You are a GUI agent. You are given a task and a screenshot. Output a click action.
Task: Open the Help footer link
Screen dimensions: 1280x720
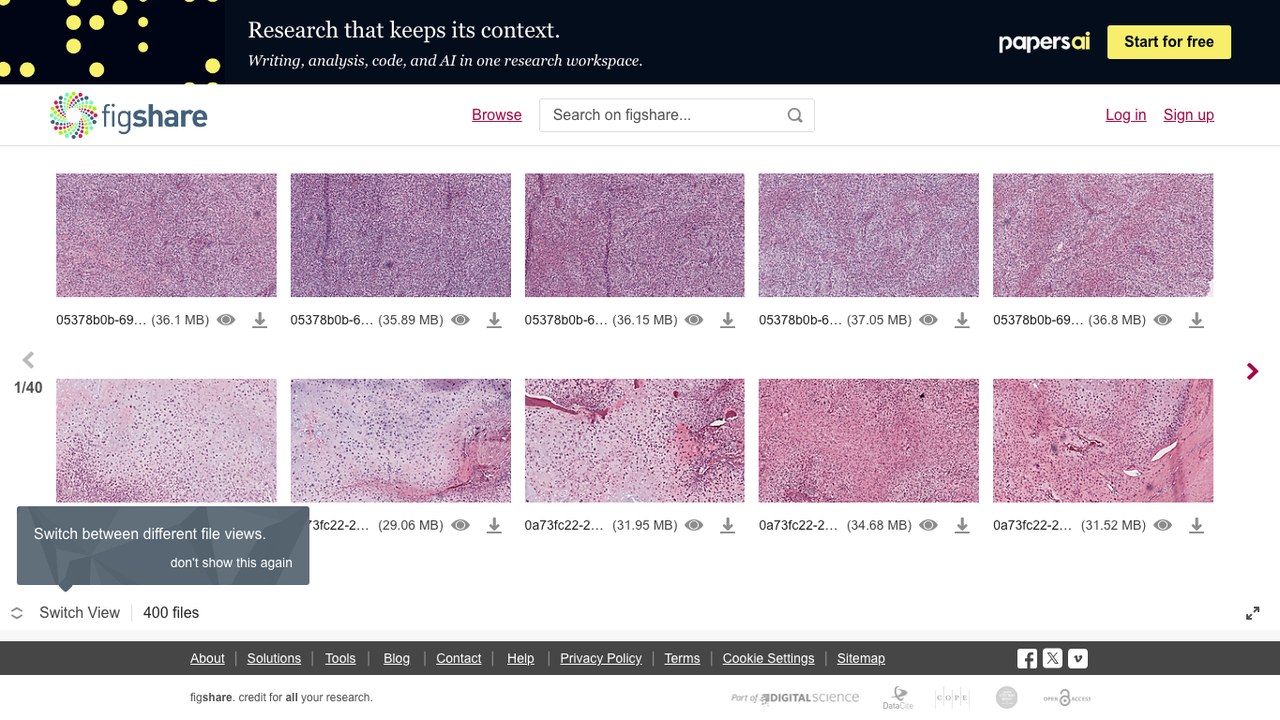521,658
